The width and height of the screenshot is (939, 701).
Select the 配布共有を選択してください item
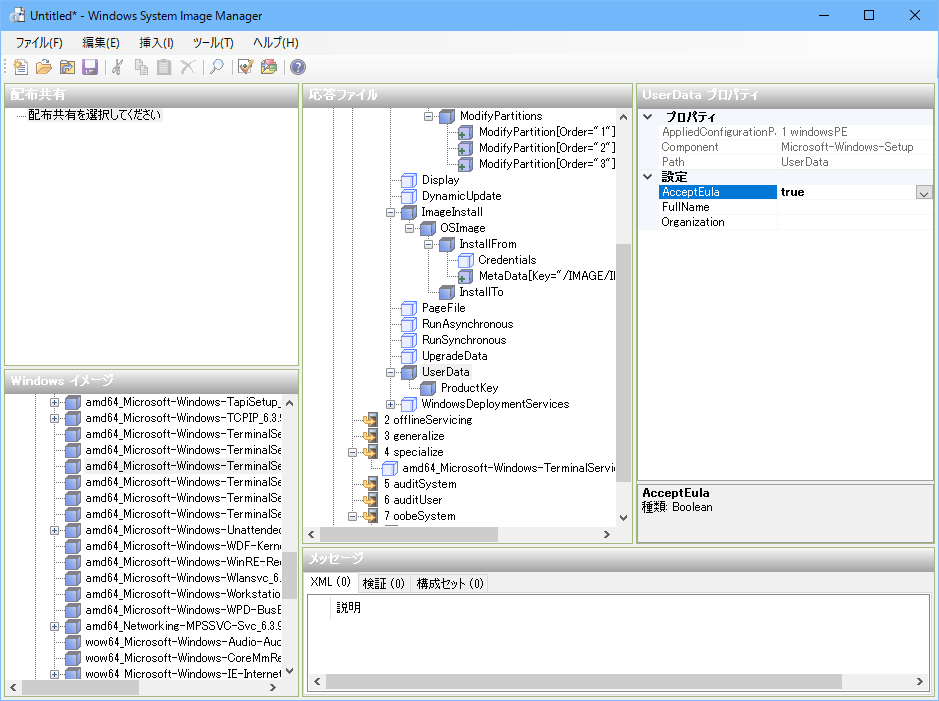95,115
